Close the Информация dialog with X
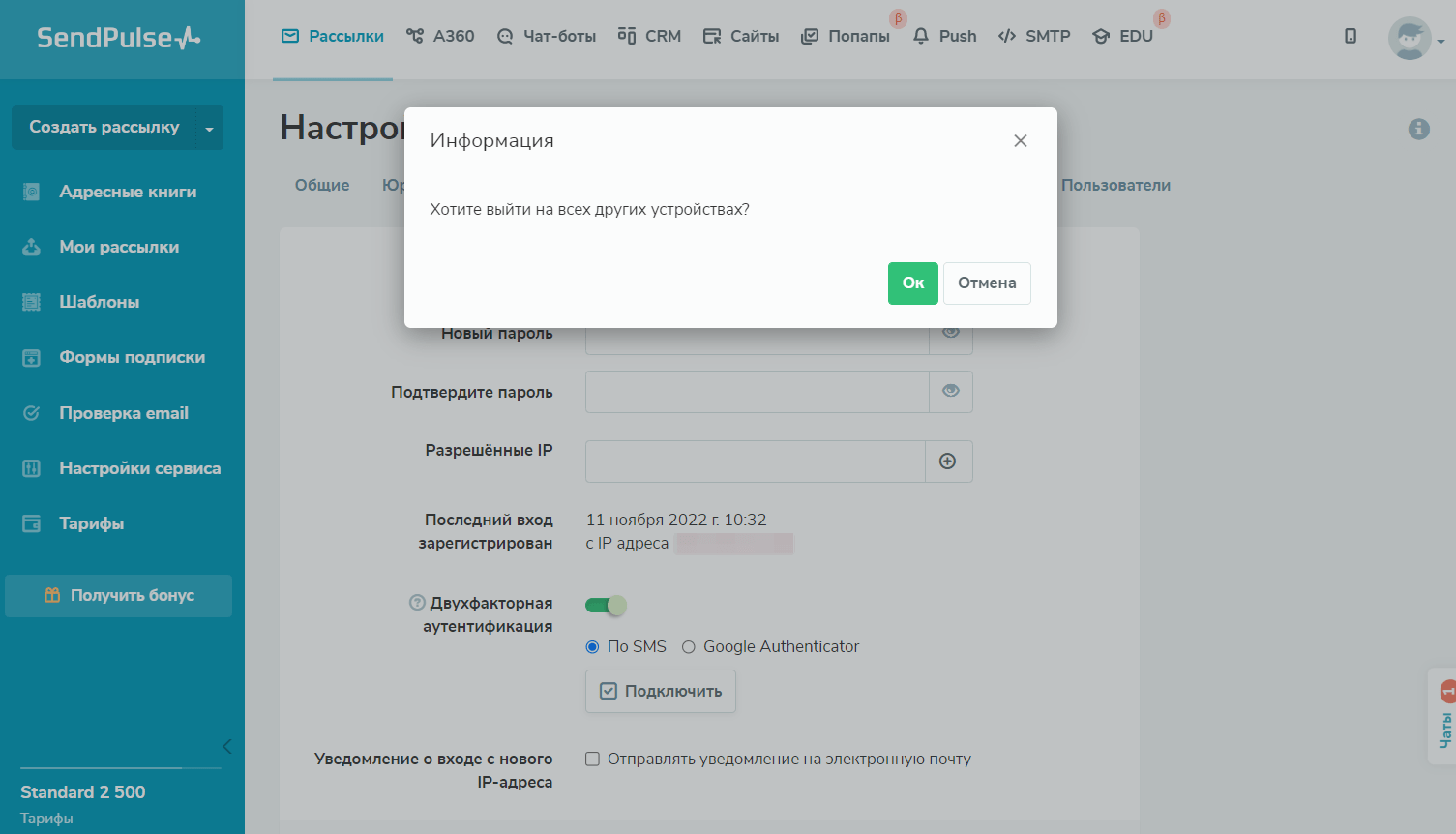The image size is (1456, 834). [x=1020, y=141]
